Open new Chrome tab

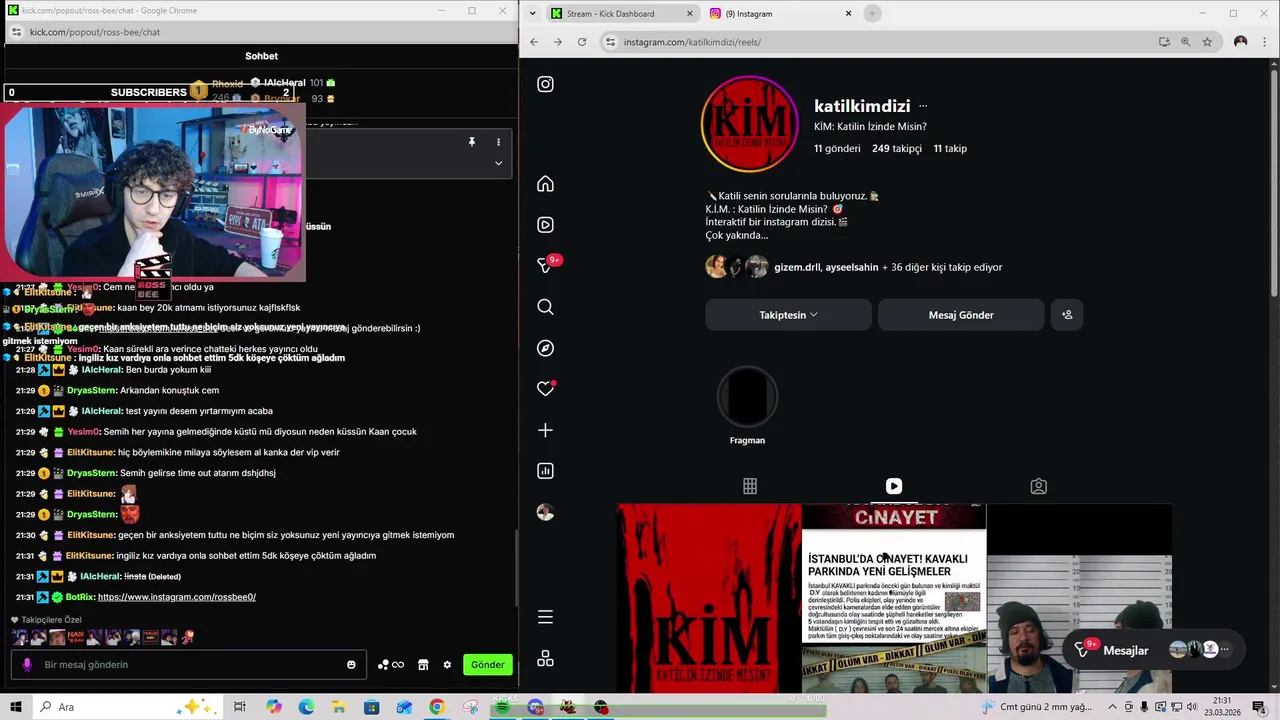click(x=872, y=14)
